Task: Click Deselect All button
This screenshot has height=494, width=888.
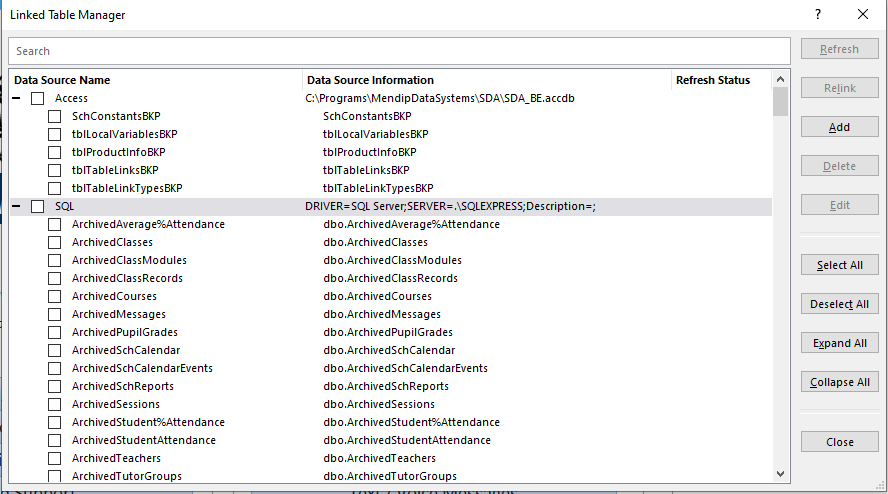Action: click(839, 304)
